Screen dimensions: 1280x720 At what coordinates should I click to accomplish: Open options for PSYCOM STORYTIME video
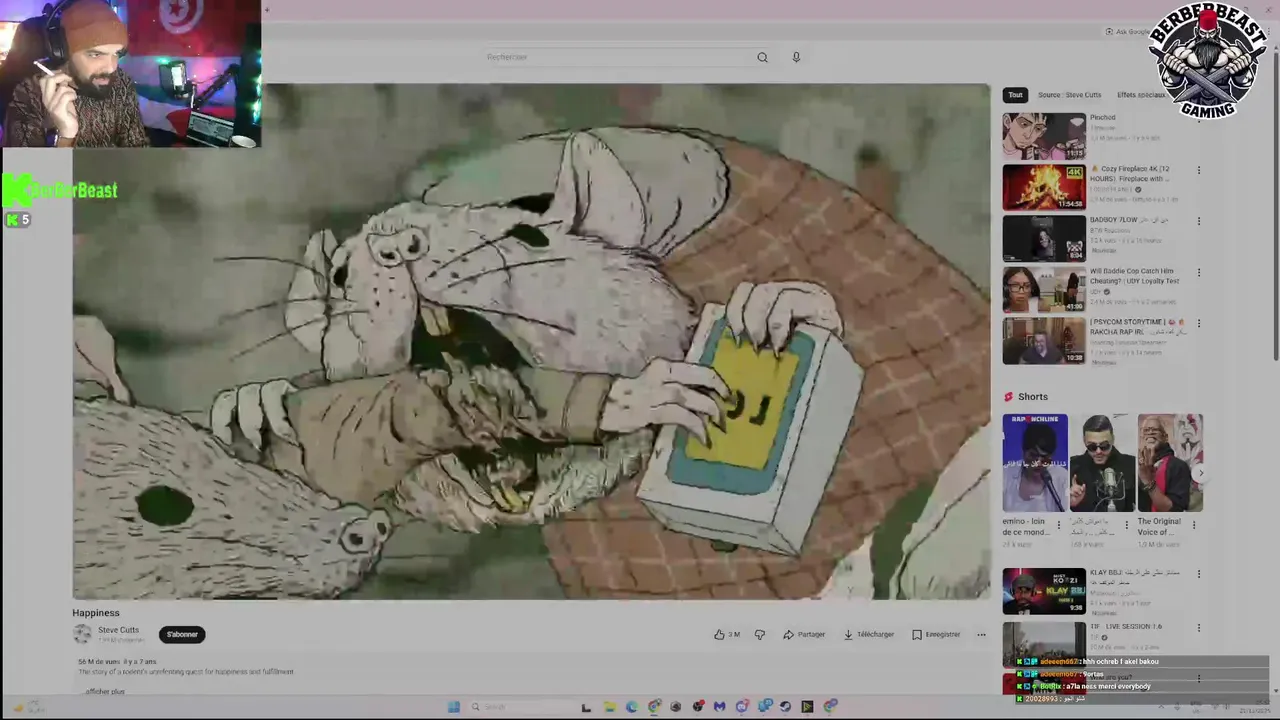(x=1199, y=323)
